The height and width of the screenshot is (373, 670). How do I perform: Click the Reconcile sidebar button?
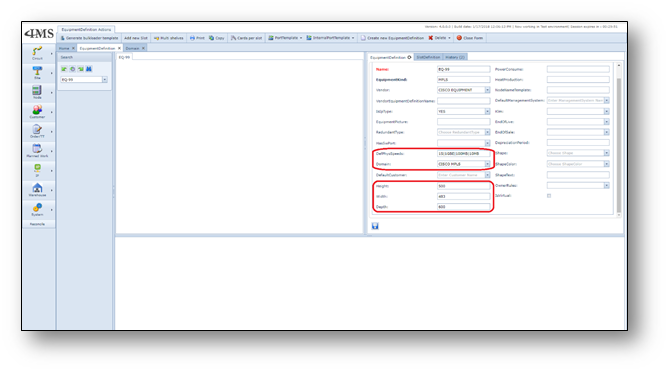click(37, 224)
